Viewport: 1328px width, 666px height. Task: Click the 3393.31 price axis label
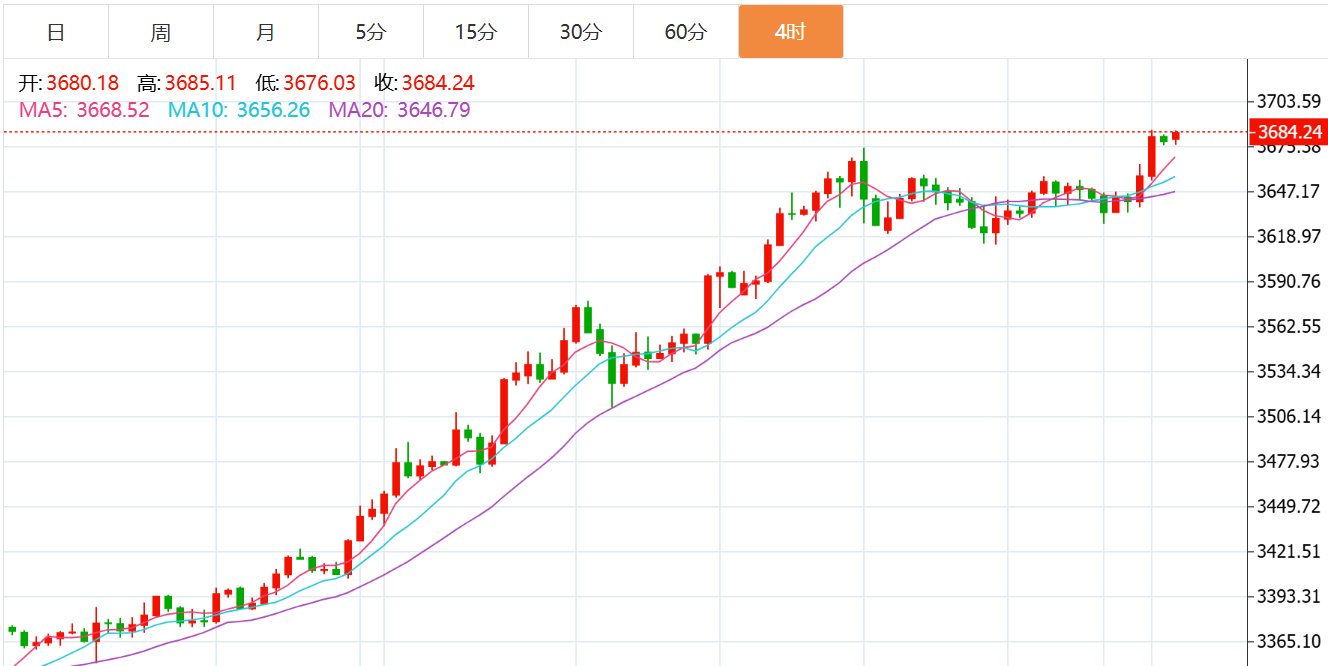click(x=1289, y=596)
